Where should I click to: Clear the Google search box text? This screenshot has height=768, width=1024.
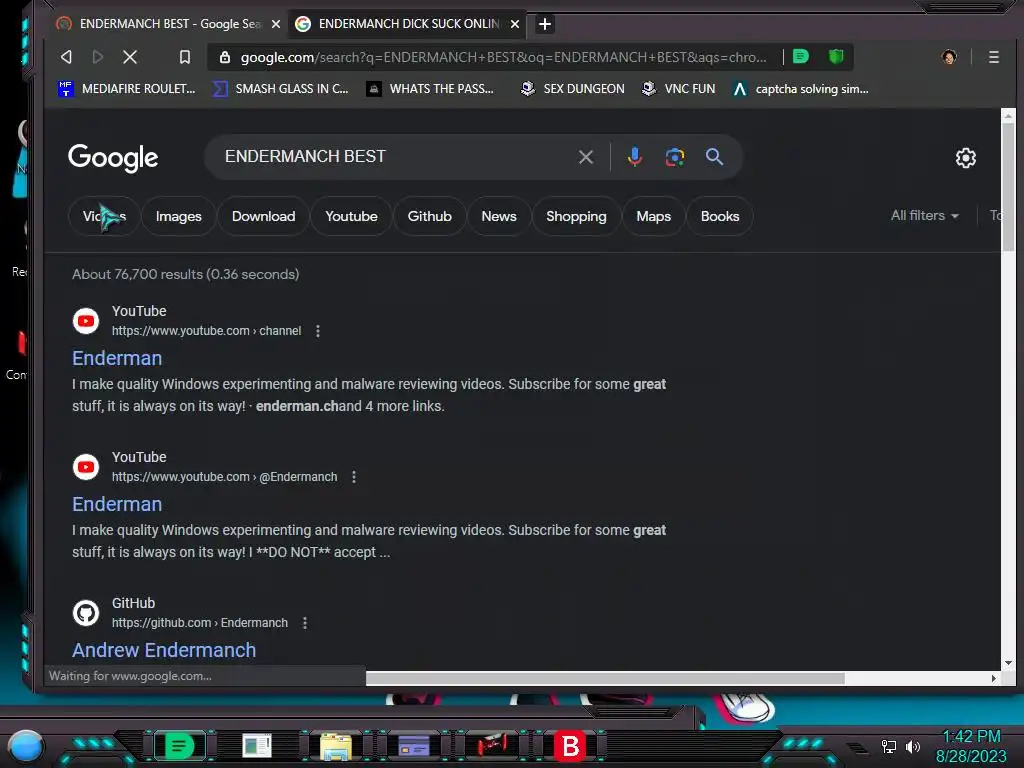click(586, 157)
